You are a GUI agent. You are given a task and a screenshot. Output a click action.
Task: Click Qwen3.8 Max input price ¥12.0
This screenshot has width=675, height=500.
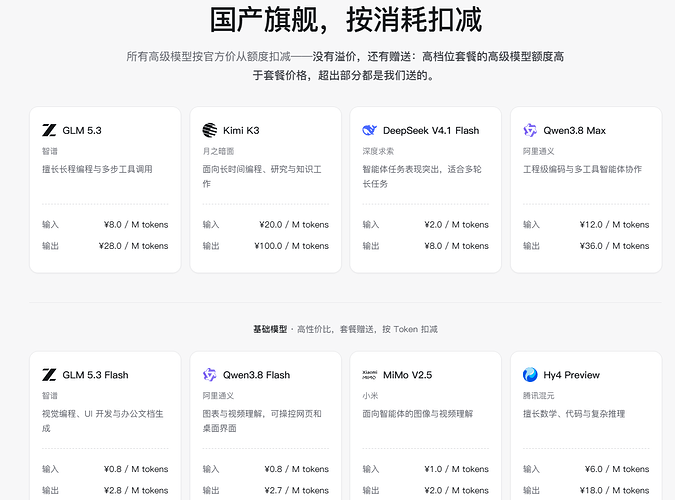coord(614,224)
